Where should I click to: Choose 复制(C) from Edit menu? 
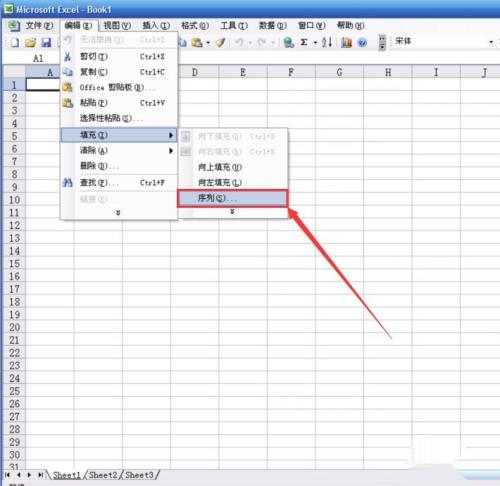(x=119, y=72)
